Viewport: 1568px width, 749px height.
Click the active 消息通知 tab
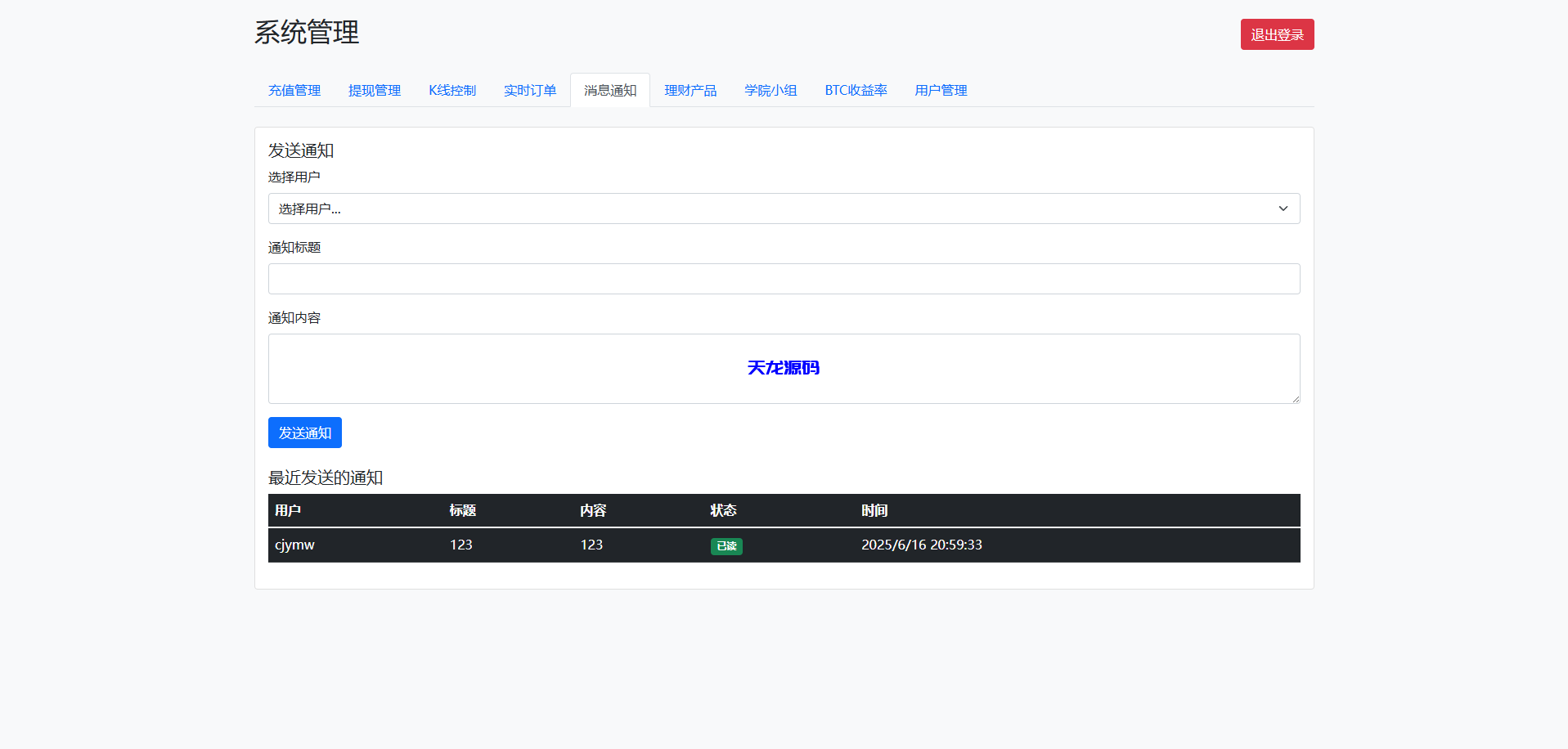pos(610,91)
